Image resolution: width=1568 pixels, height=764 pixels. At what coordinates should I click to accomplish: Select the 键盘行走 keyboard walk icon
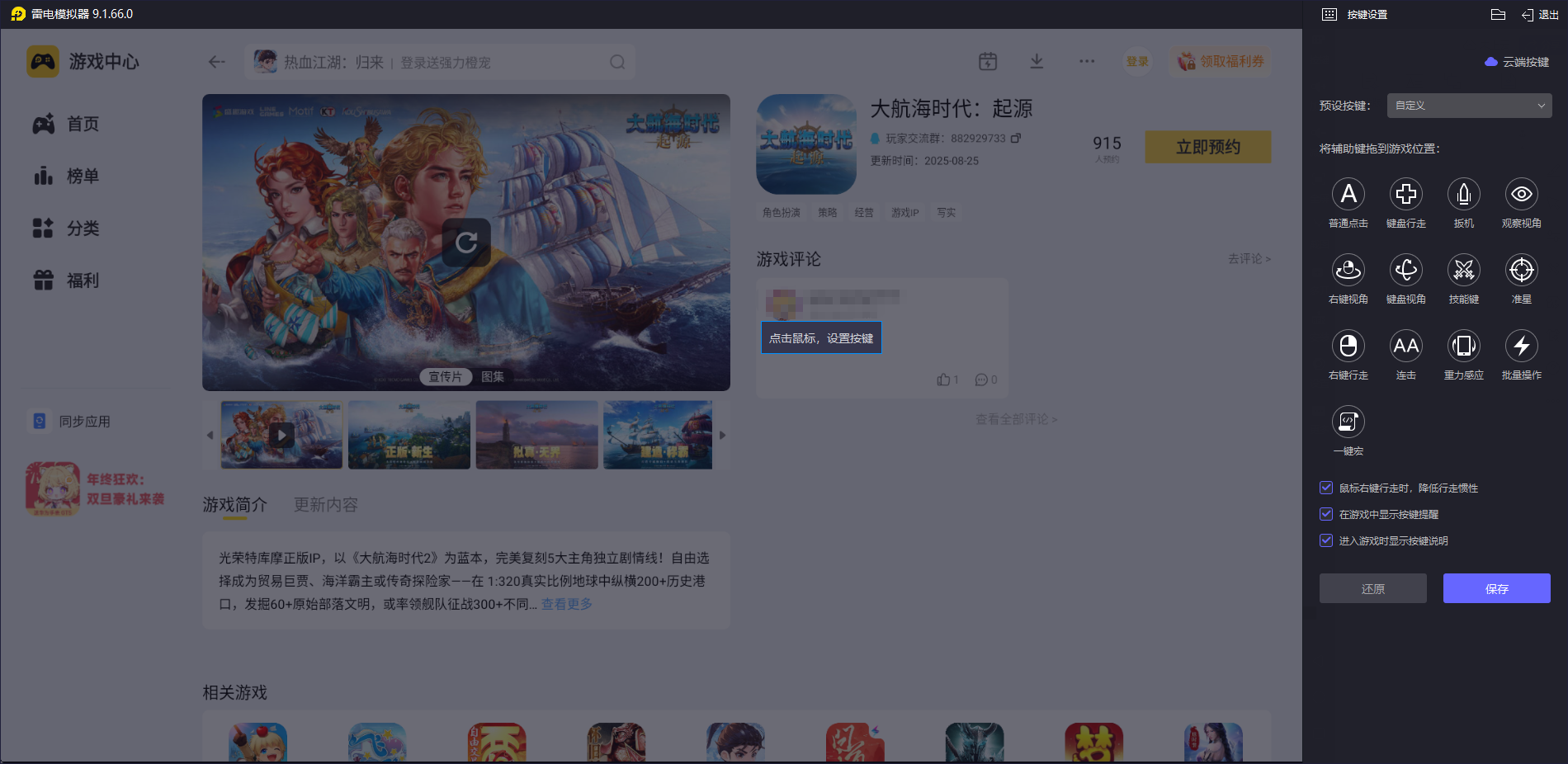click(1406, 194)
